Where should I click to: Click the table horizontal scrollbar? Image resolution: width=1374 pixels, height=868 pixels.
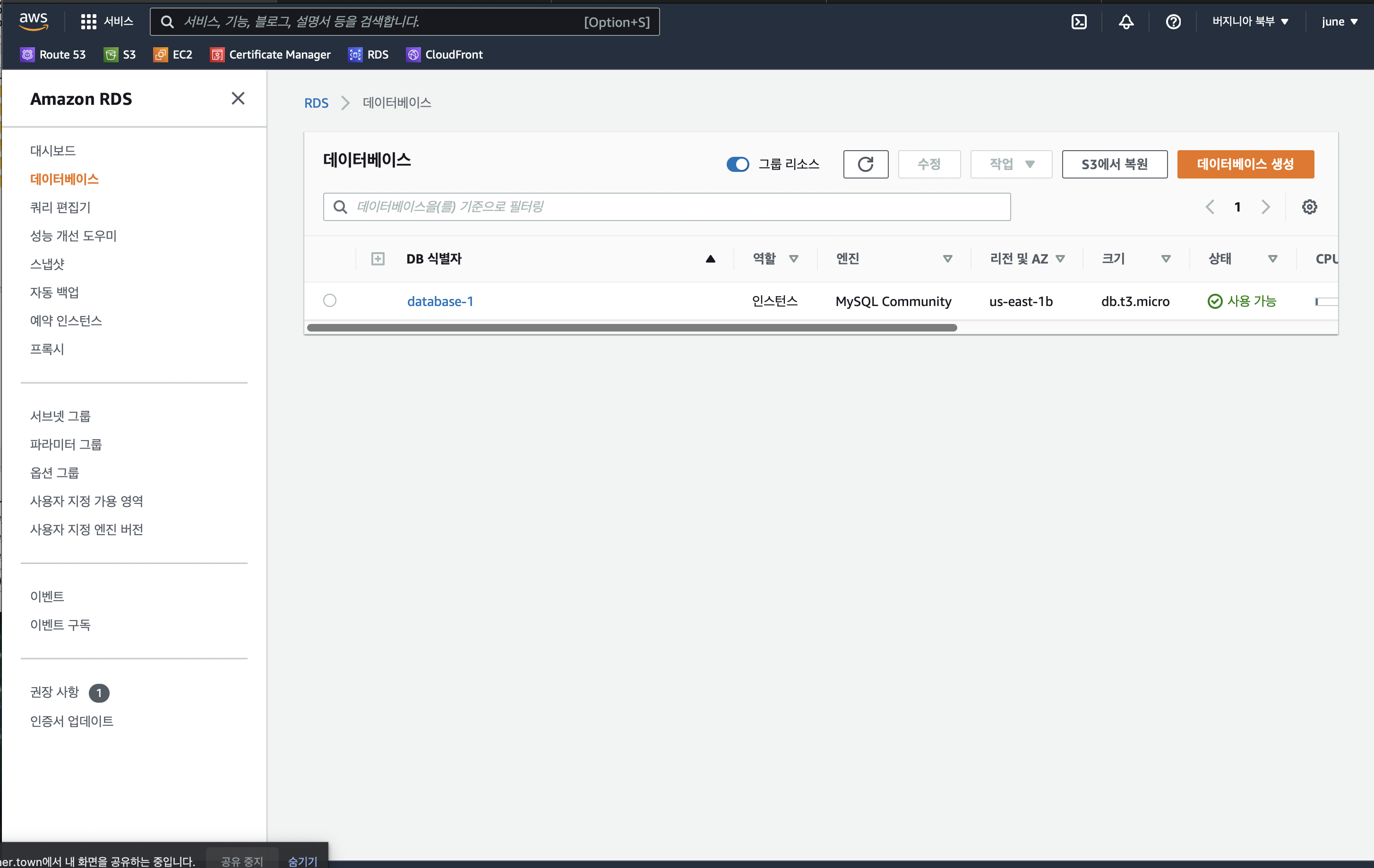tap(632, 328)
